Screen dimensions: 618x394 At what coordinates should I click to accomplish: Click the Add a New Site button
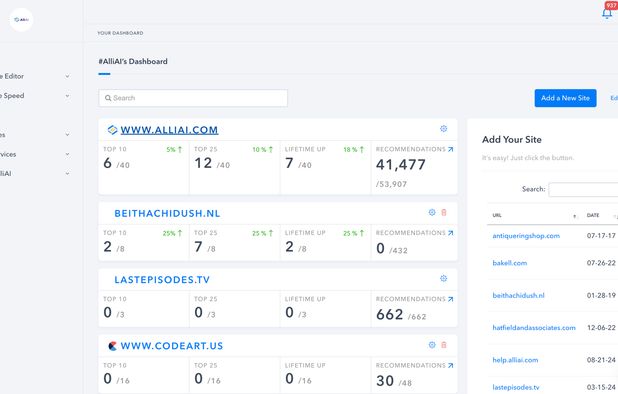tap(565, 98)
